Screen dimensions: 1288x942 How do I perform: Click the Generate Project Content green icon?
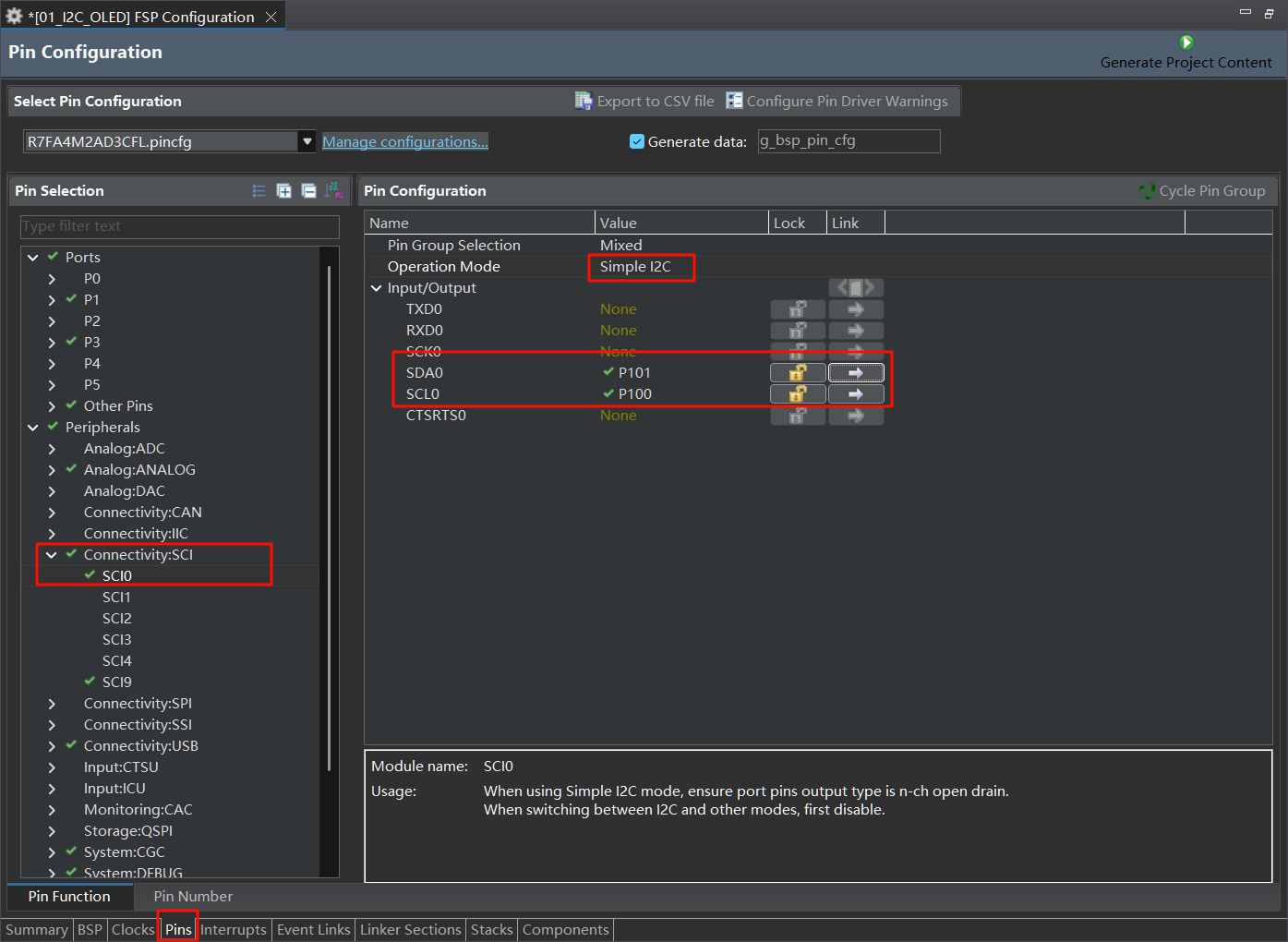(1186, 42)
